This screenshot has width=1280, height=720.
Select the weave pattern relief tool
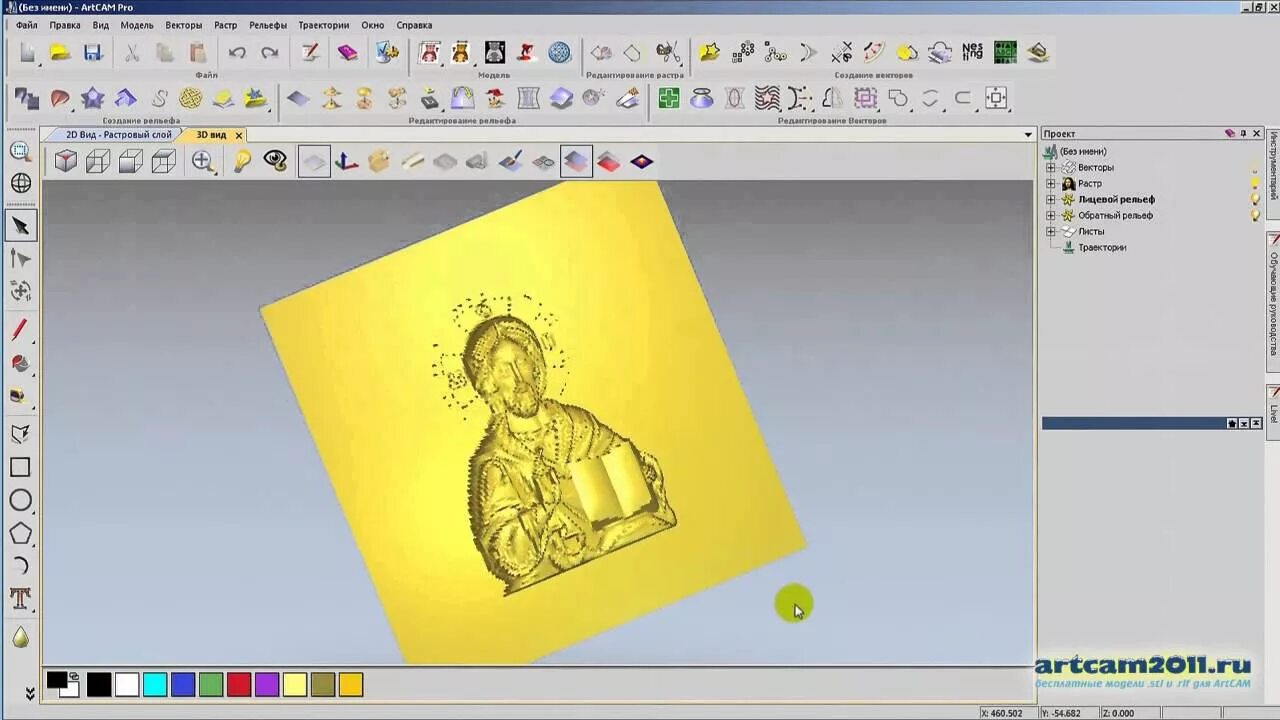click(x=191, y=98)
